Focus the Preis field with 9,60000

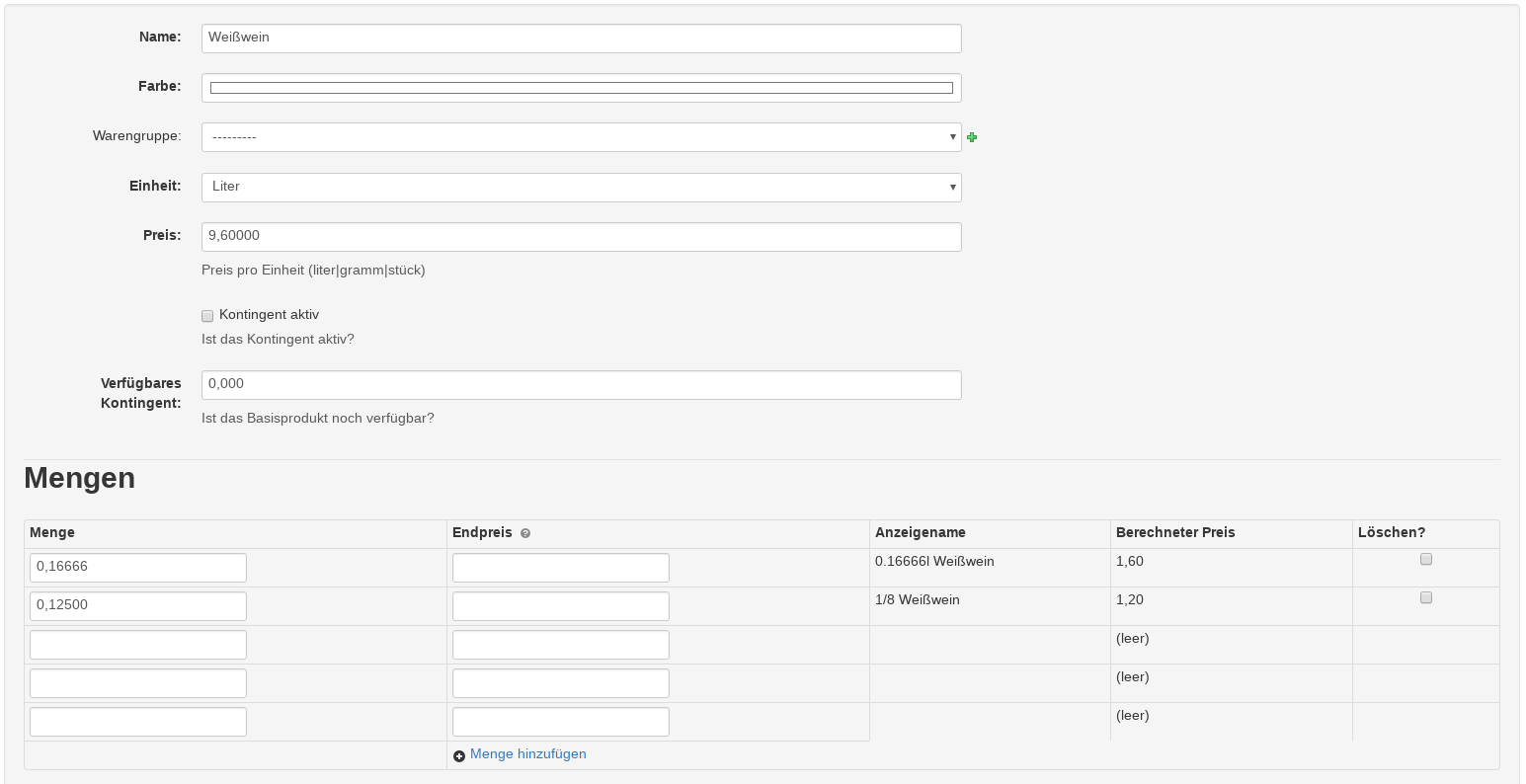pos(581,236)
